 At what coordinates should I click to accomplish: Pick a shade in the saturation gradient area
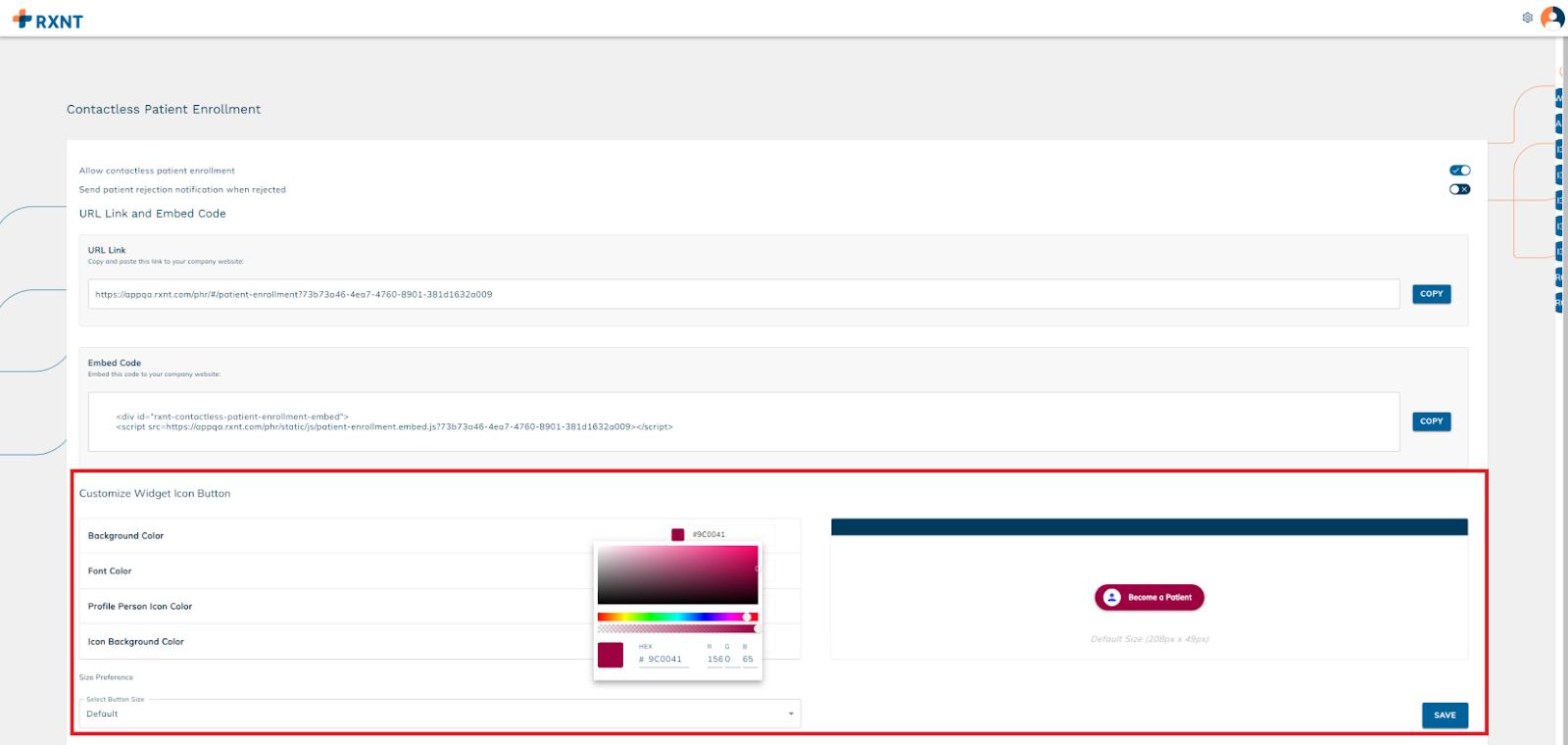pyautogui.click(x=677, y=574)
